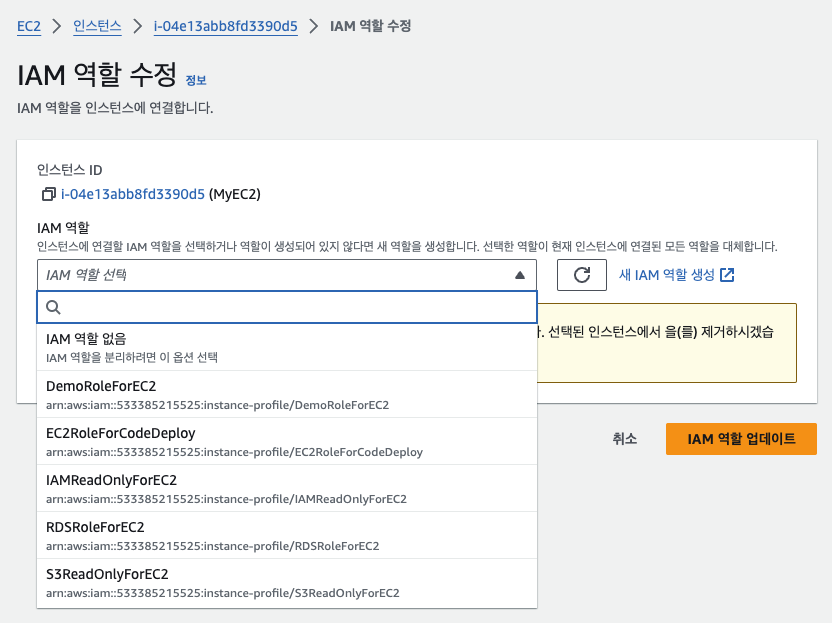Click the external link icon beside 새 IAM 역할 생성
832x623 pixels.
click(x=727, y=275)
